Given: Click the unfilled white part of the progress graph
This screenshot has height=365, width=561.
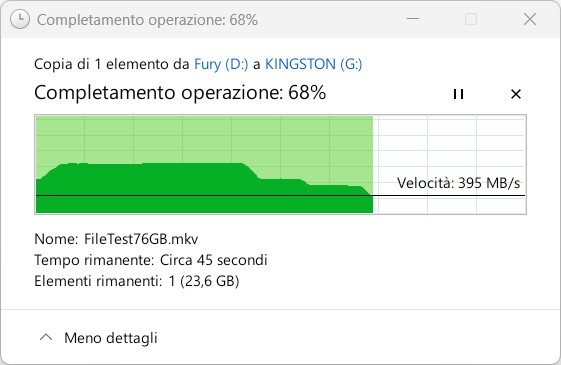Looking at the screenshot, I should 449,150.
